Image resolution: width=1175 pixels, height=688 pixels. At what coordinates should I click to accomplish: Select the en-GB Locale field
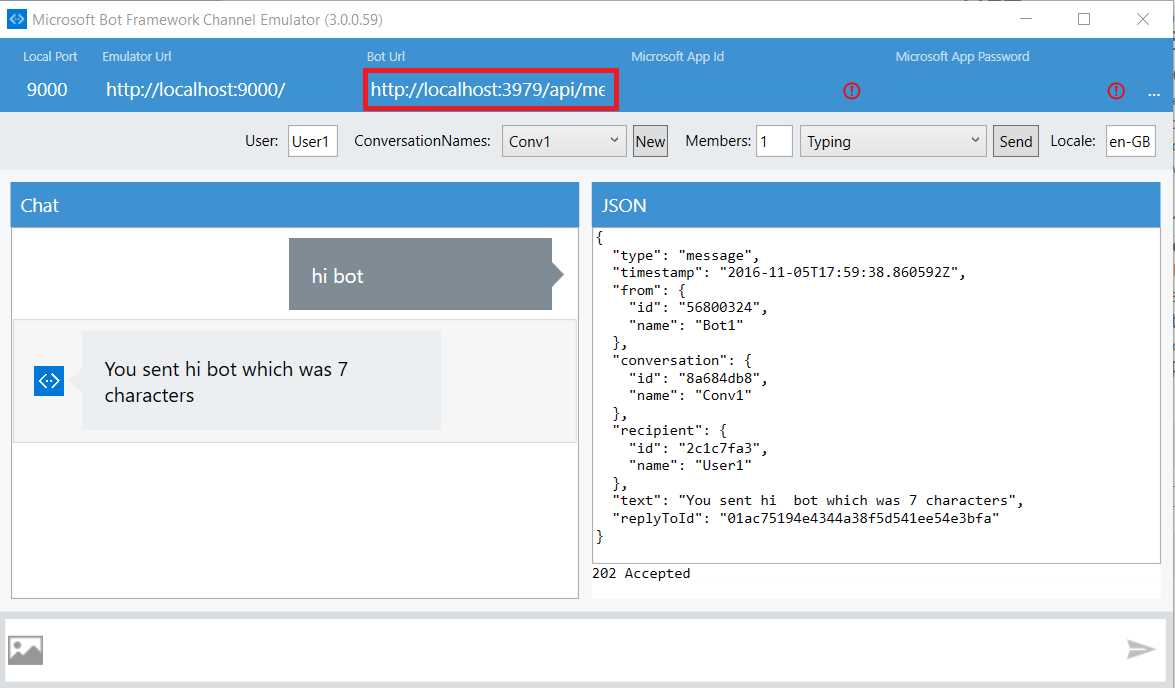1133,141
